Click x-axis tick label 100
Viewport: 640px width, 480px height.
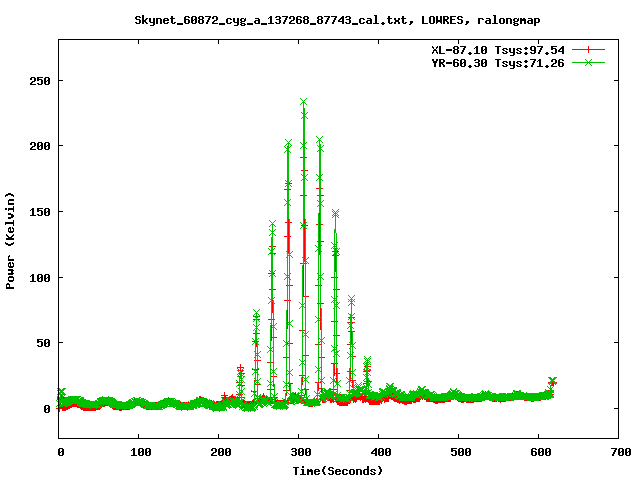pos(141,452)
